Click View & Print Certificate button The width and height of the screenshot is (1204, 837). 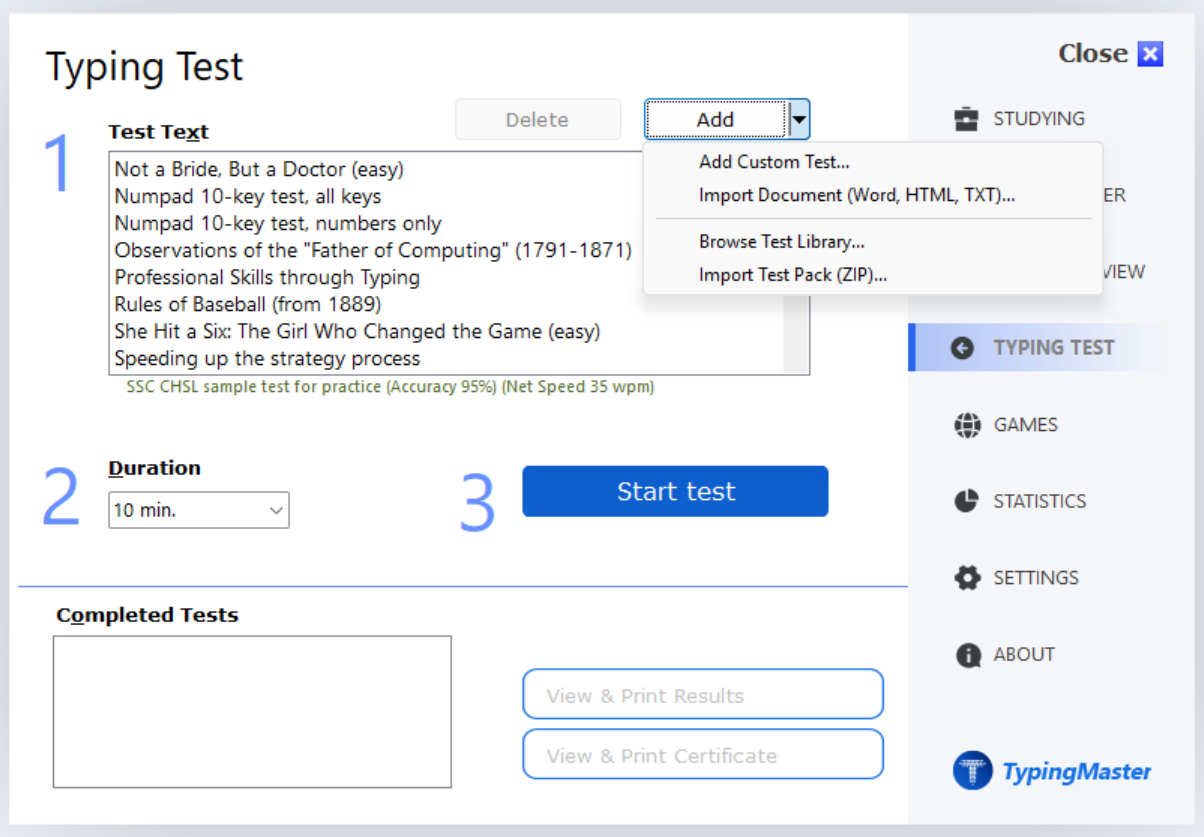pos(703,755)
